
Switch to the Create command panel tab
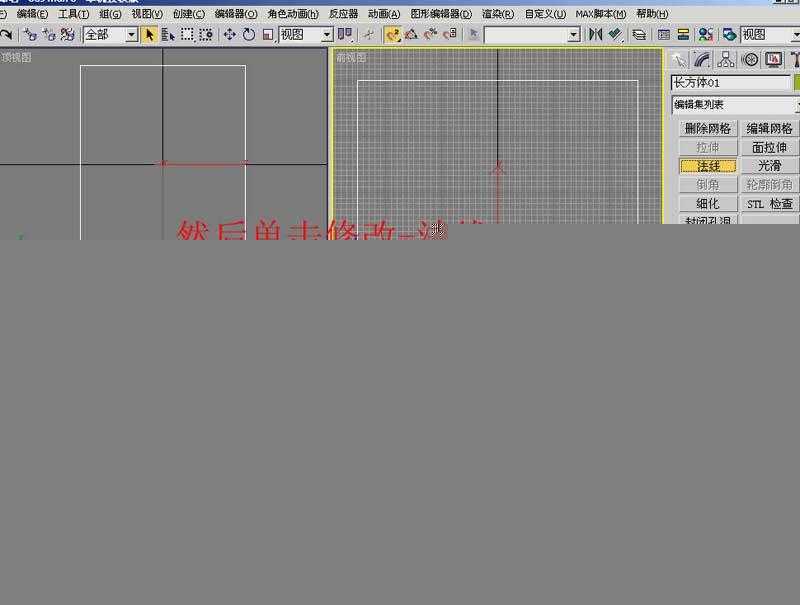(x=679, y=60)
